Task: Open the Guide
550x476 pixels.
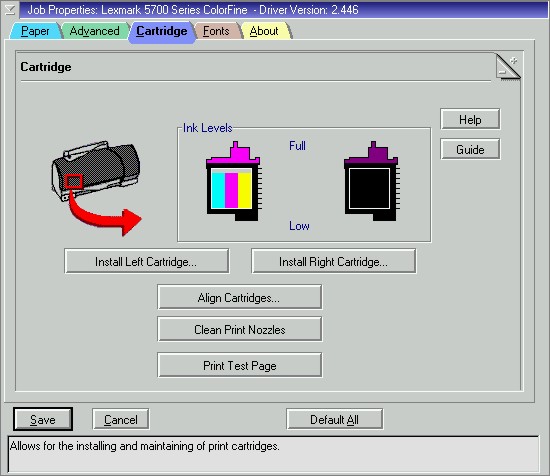Action: tap(470, 149)
